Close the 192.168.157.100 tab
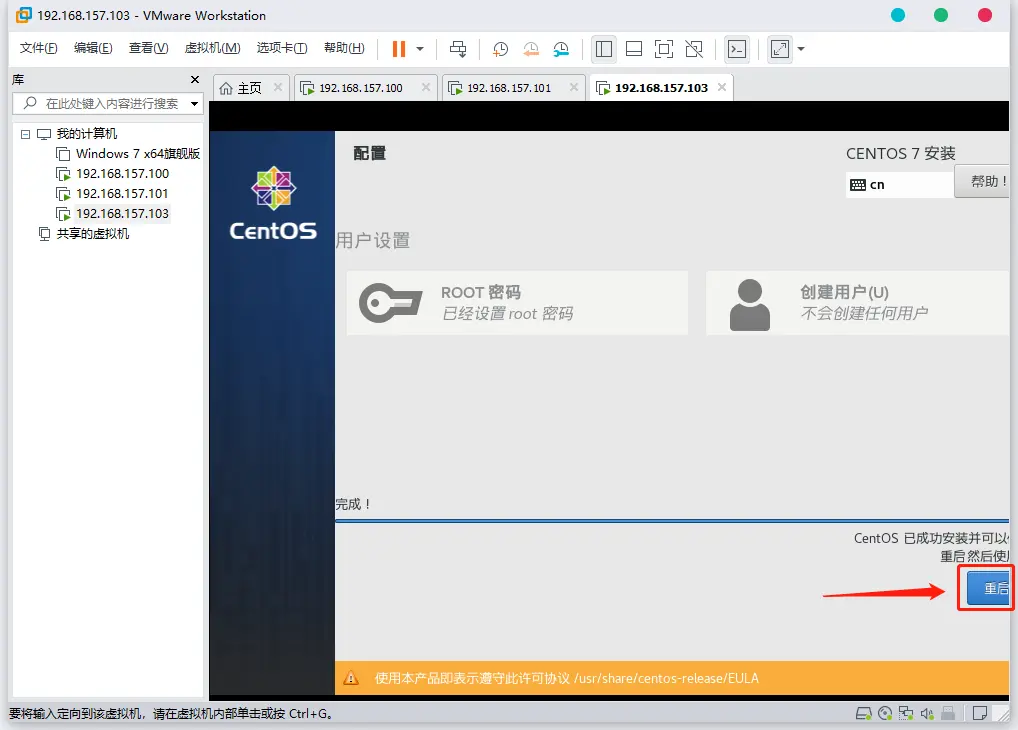The image size is (1018, 730). click(x=426, y=87)
